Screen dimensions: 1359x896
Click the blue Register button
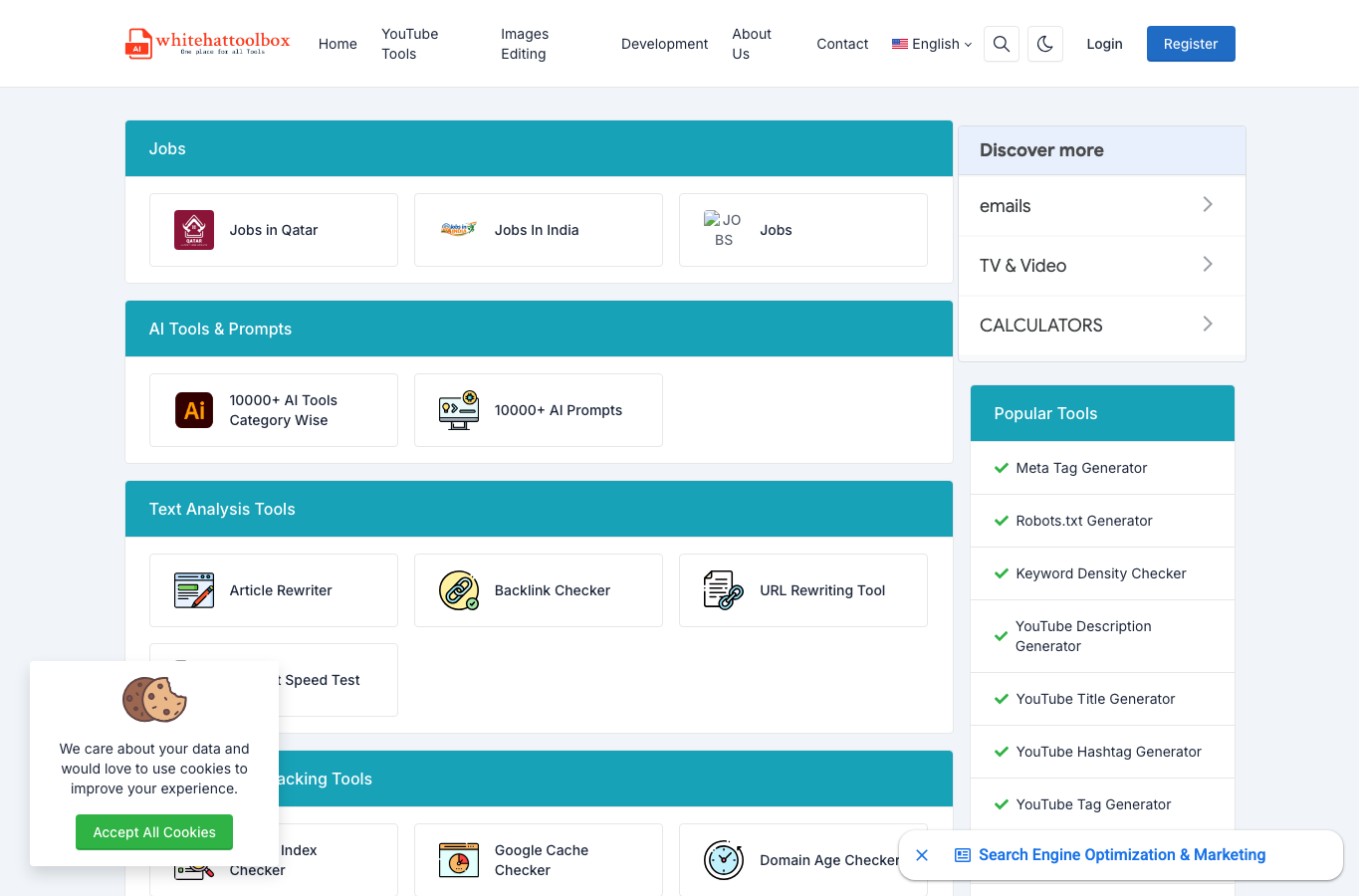click(1191, 44)
